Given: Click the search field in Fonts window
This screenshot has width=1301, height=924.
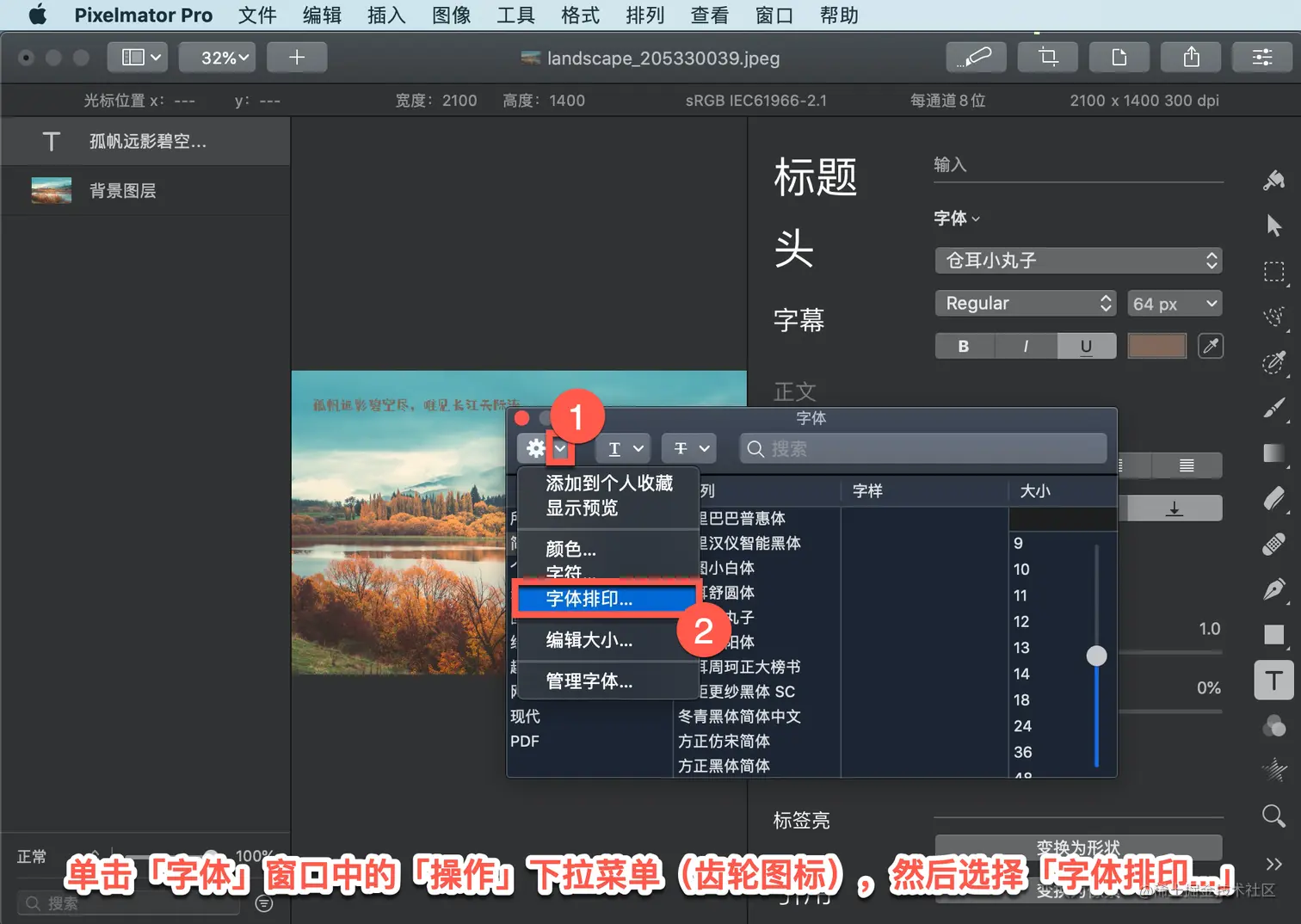Looking at the screenshot, I should click(923, 448).
